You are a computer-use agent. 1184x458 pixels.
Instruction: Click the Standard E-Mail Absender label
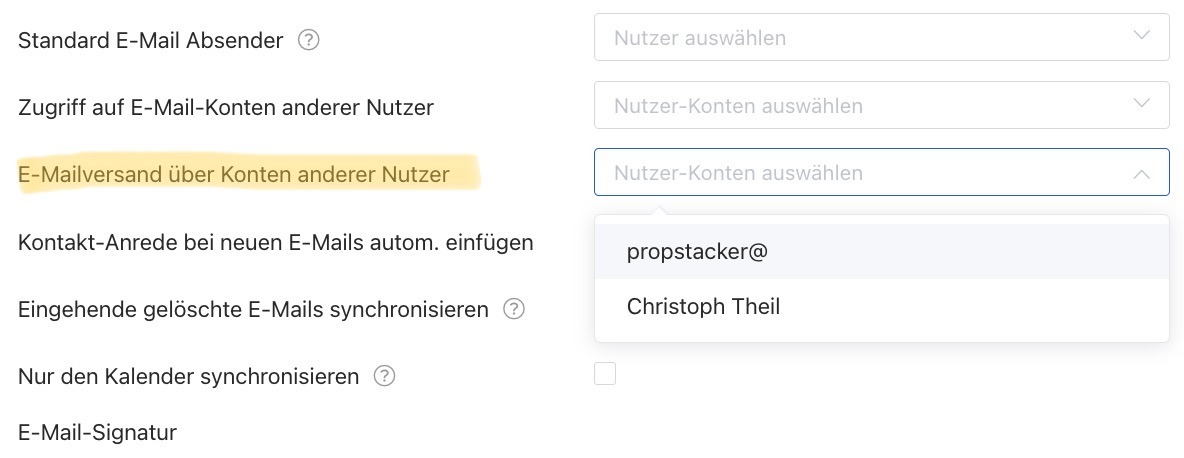150,40
